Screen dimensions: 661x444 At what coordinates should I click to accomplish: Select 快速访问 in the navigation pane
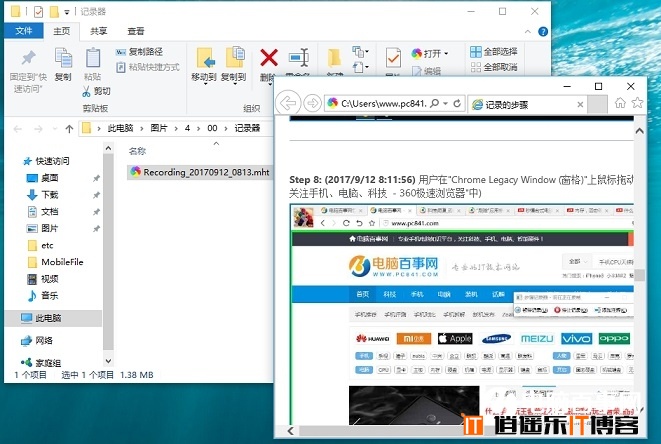coord(46,161)
